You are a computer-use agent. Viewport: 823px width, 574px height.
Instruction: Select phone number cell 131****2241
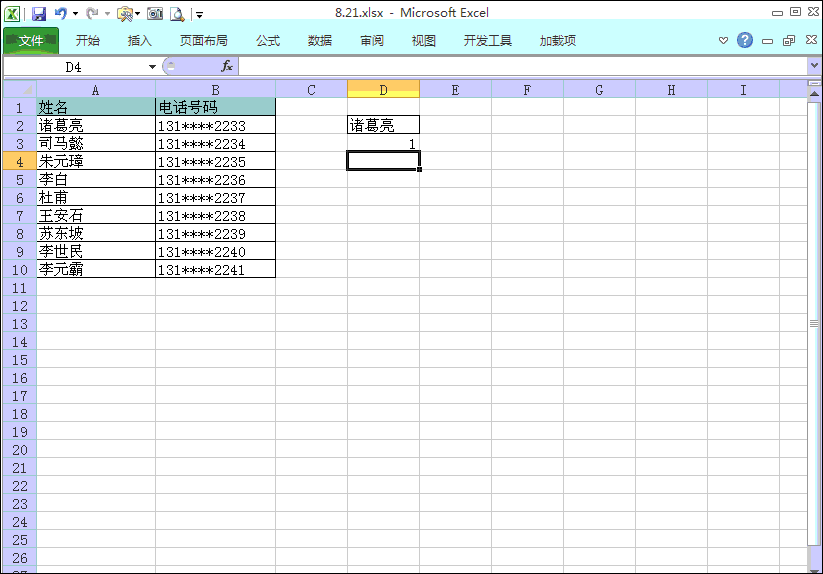click(x=215, y=269)
